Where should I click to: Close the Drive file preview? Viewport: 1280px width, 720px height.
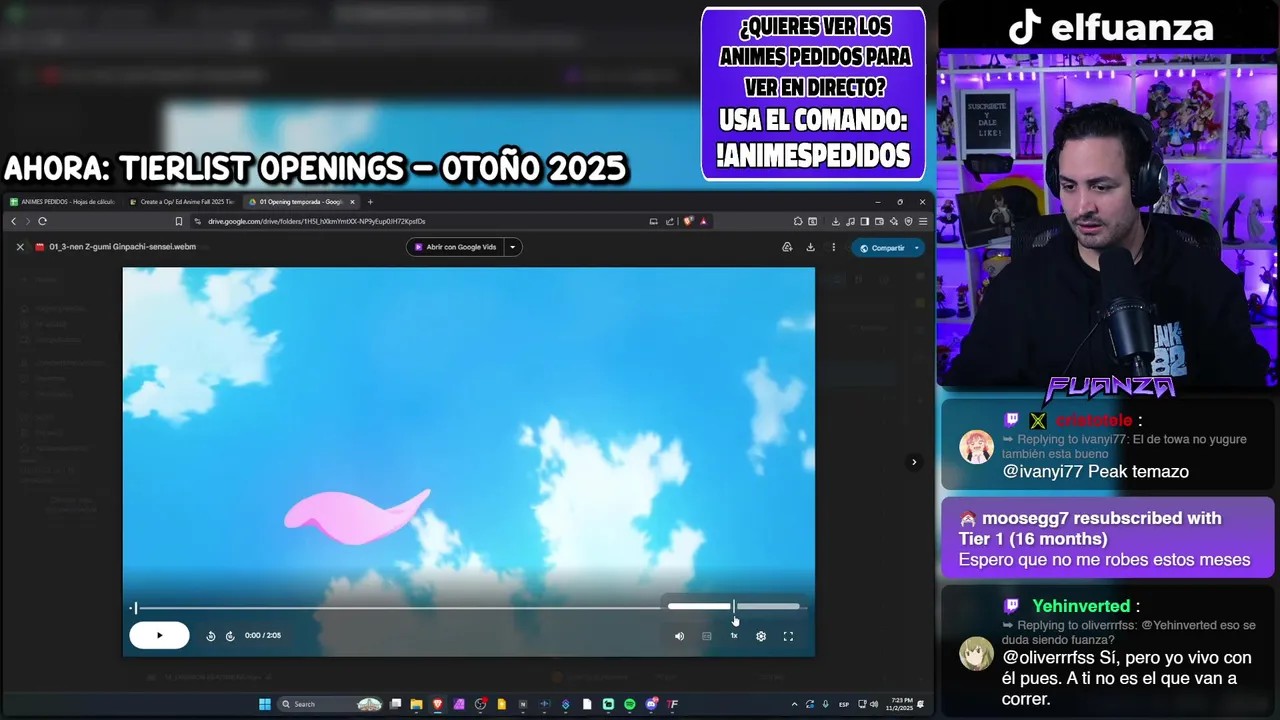(20, 247)
